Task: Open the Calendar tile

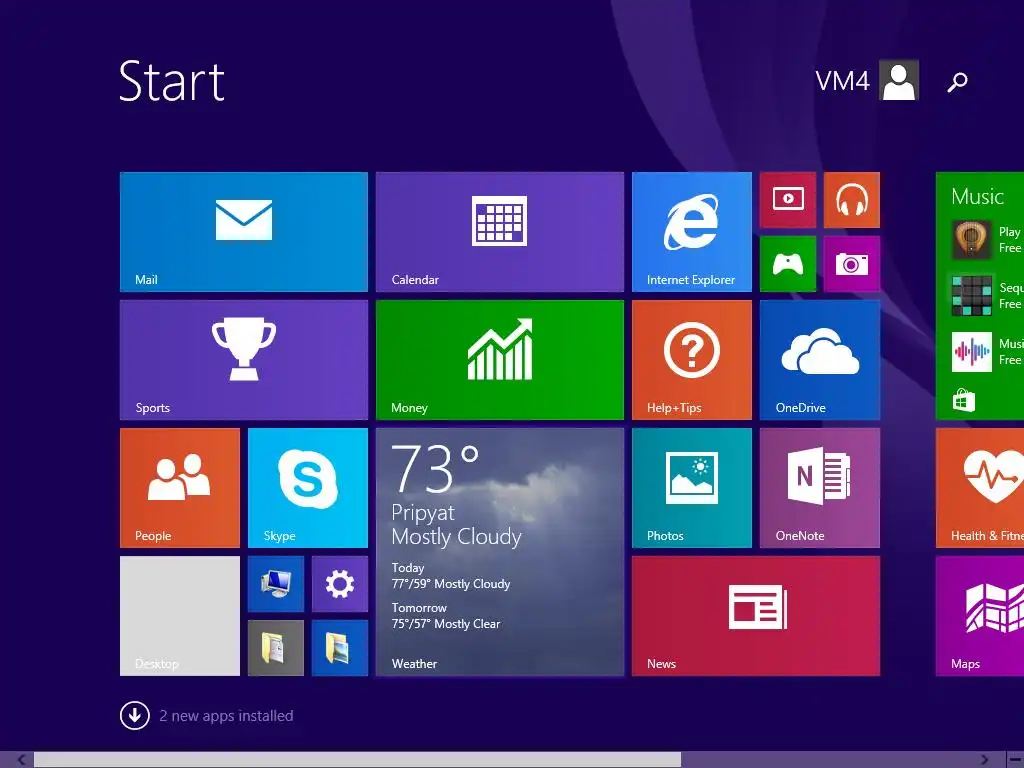Action: pos(500,232)
